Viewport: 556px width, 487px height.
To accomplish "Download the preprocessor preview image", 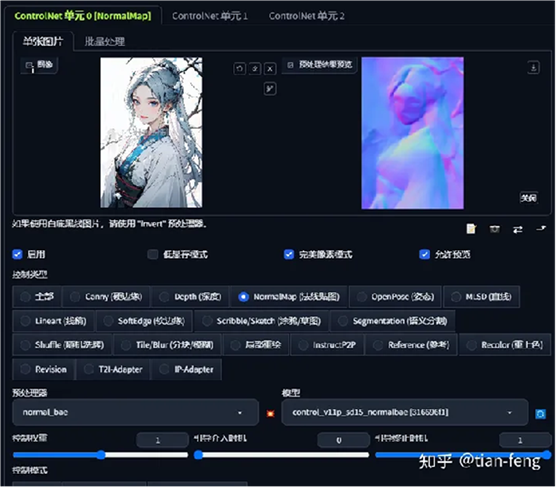I will [x=534, y=67].
